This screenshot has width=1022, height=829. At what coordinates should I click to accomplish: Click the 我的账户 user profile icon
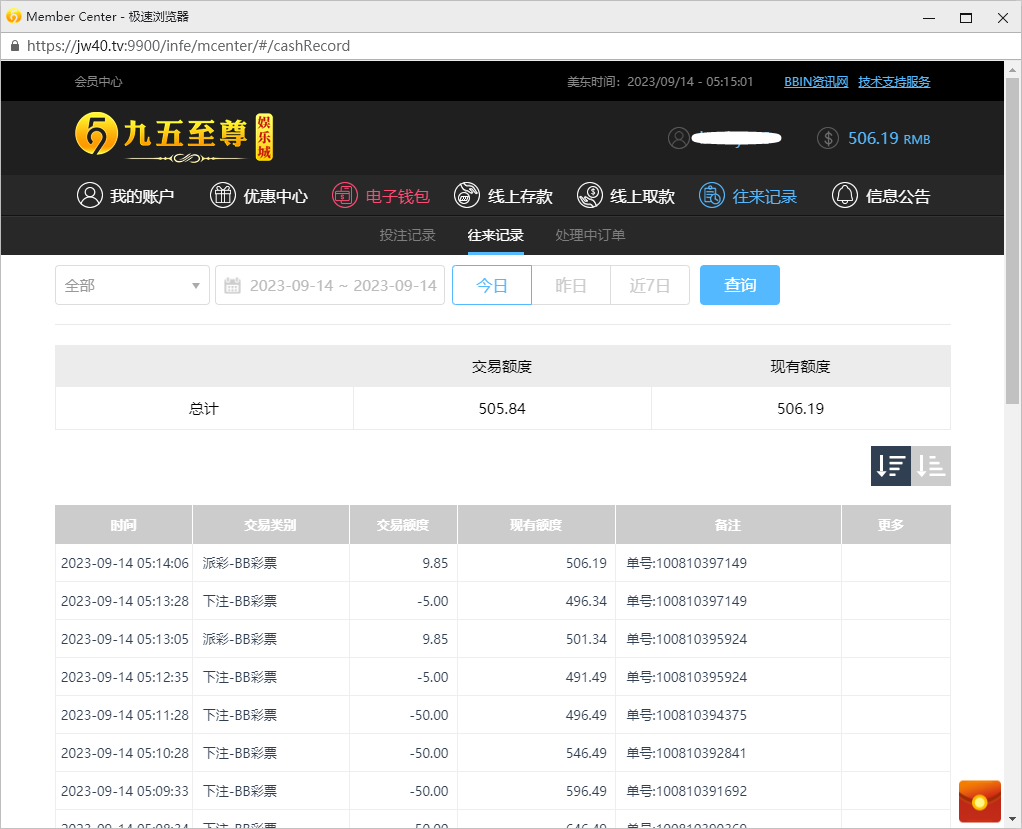[90, 196]
